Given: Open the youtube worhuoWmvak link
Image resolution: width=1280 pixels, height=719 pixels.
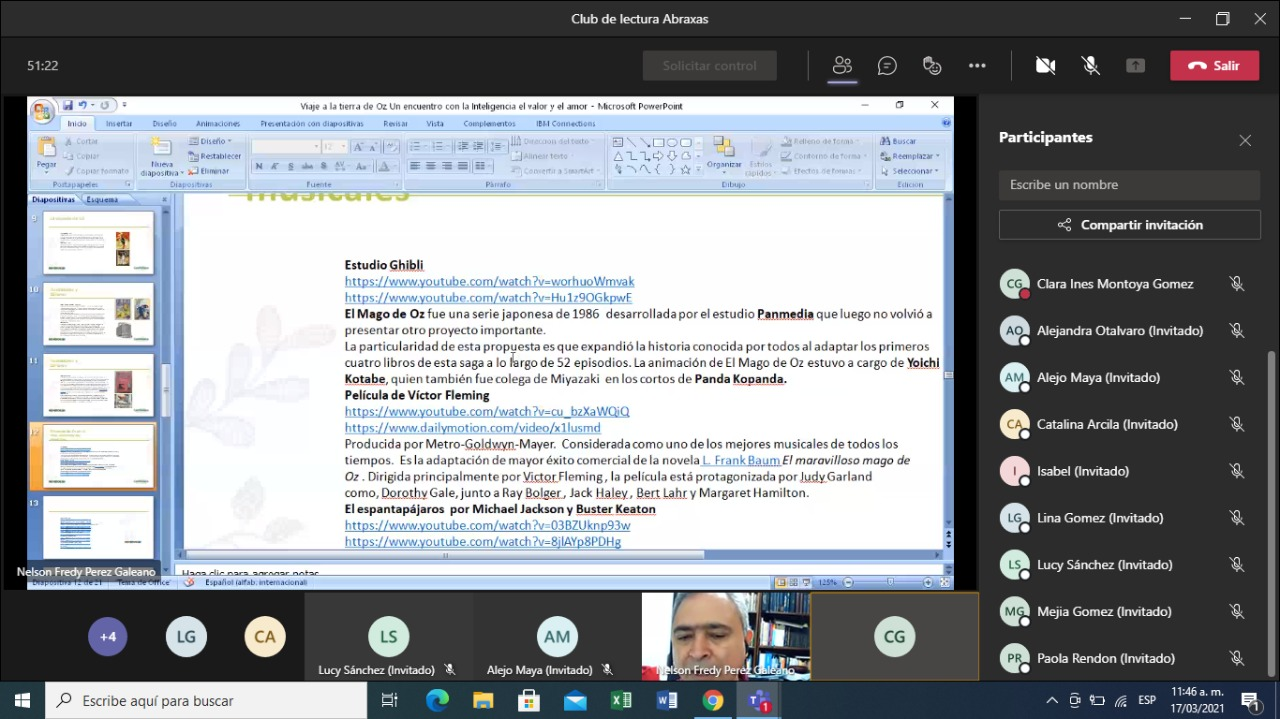Looking at the screenshot, I should [x=489, y=282].
